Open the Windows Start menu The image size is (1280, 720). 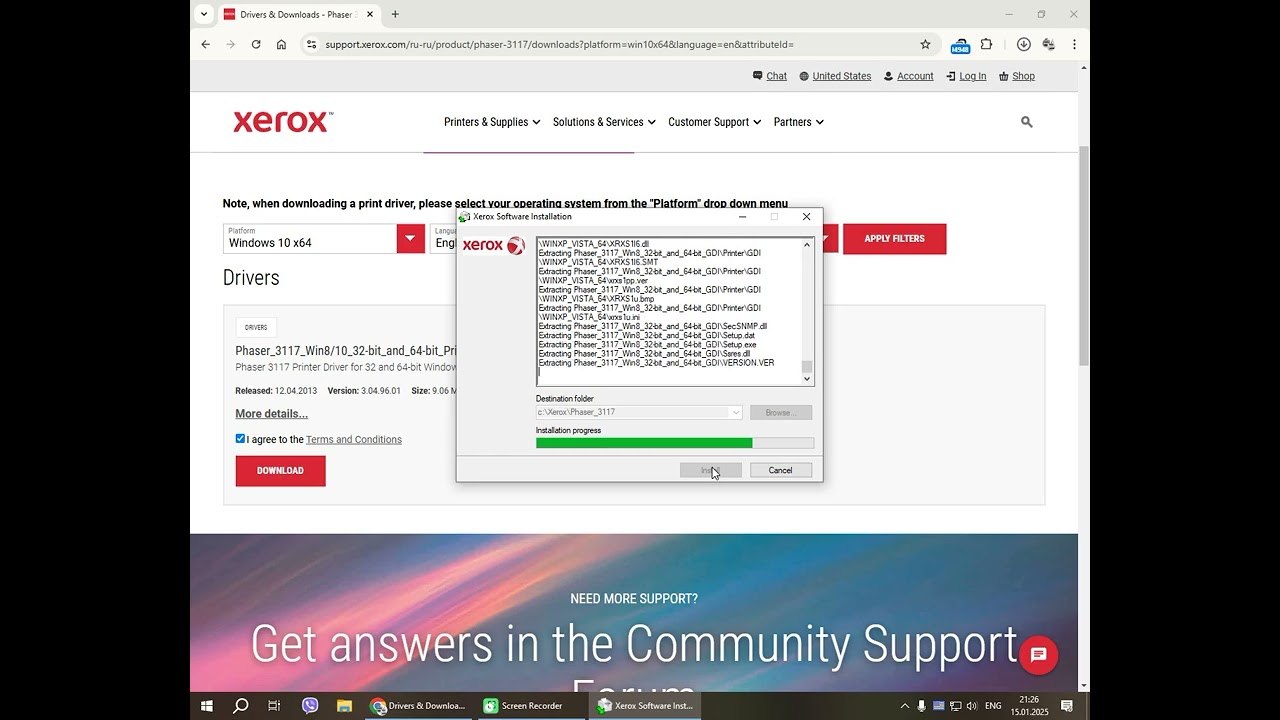pos(207,706)
